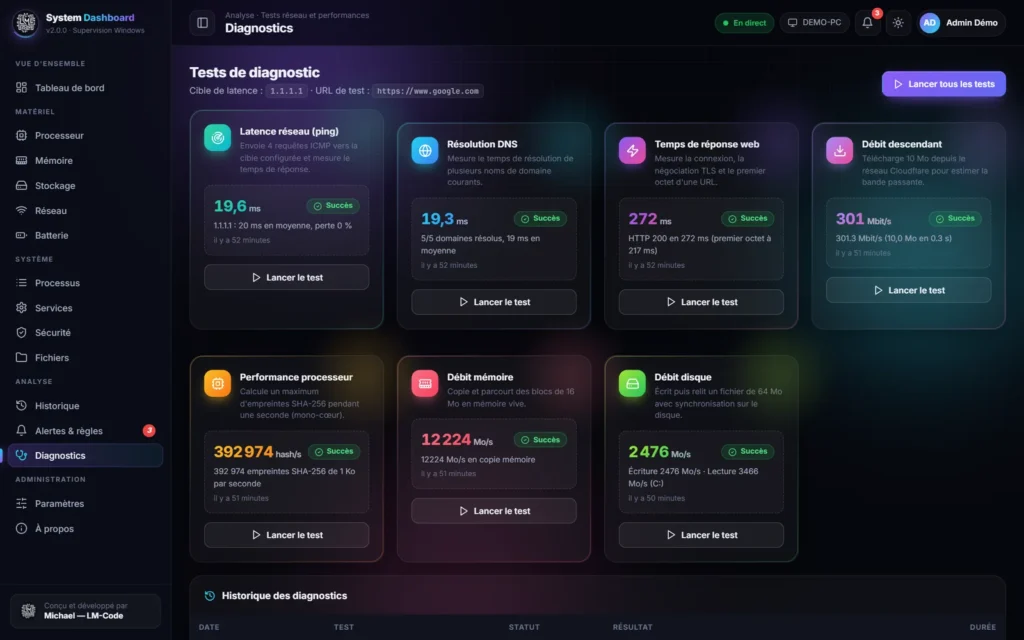Click the Résolution DNS globe icon
The height and width of the screenshot is (640, 1024).
coord(424,151)
